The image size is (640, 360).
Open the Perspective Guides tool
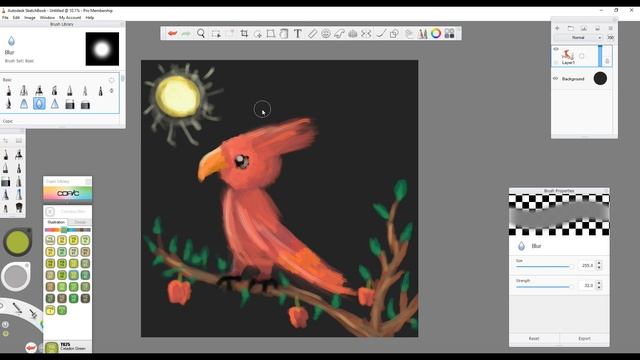click(353, 33)
